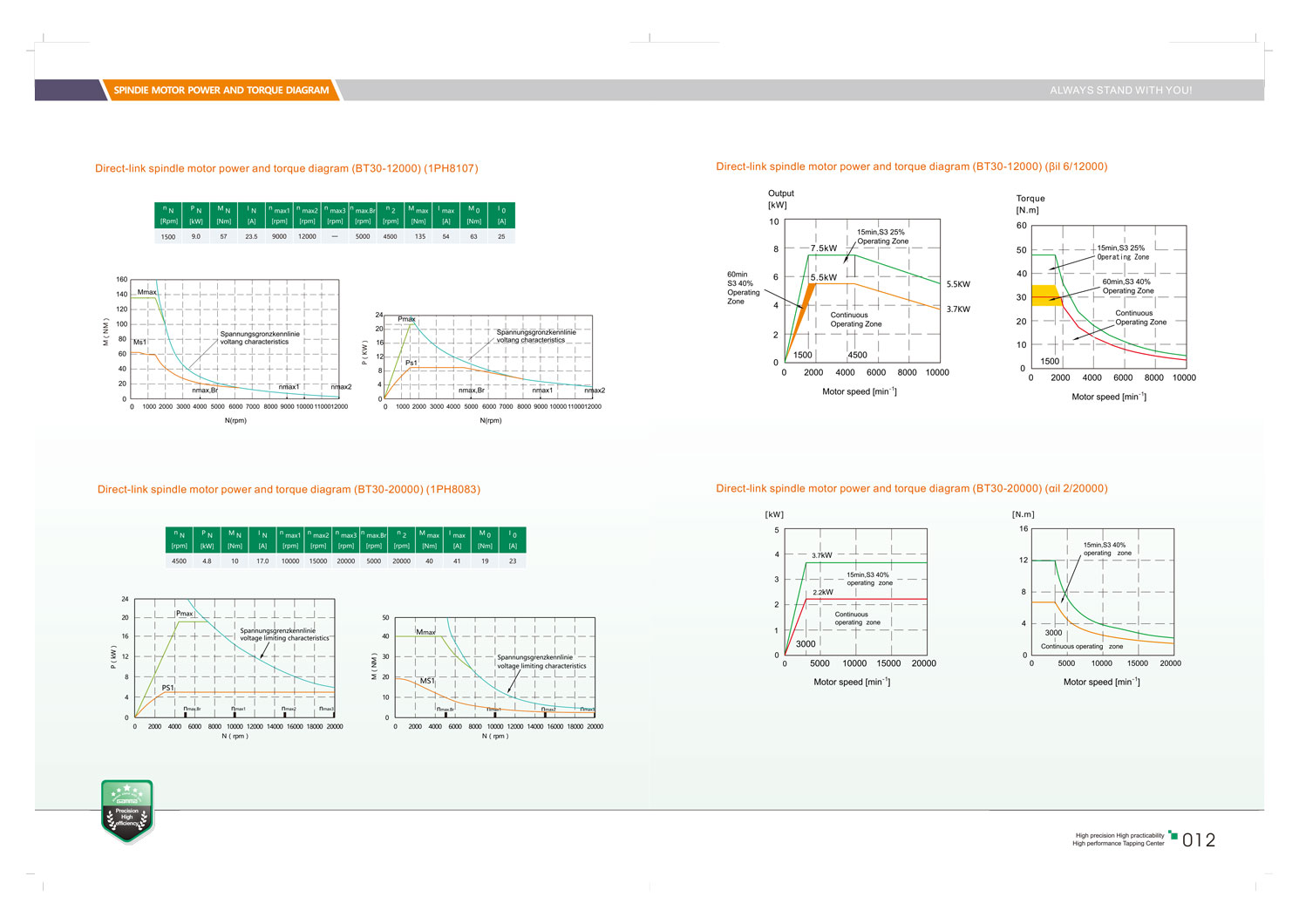This screenshot has height=924, width=1299.
Task: Click the 19 M0 value in the 1PH8083 table
Action: 485,561
